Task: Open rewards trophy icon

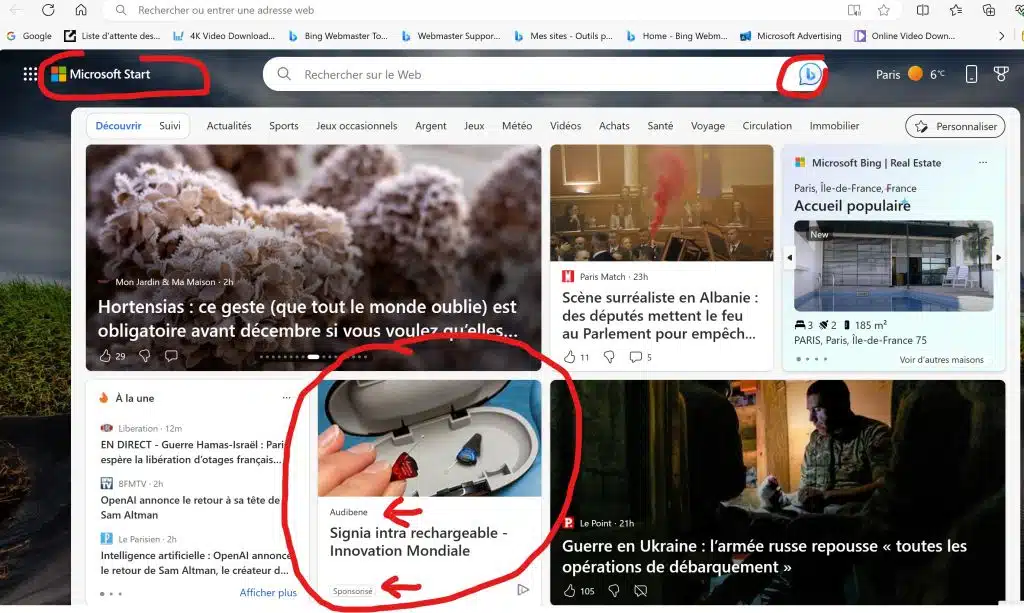Action: (x=1000, y=74)
